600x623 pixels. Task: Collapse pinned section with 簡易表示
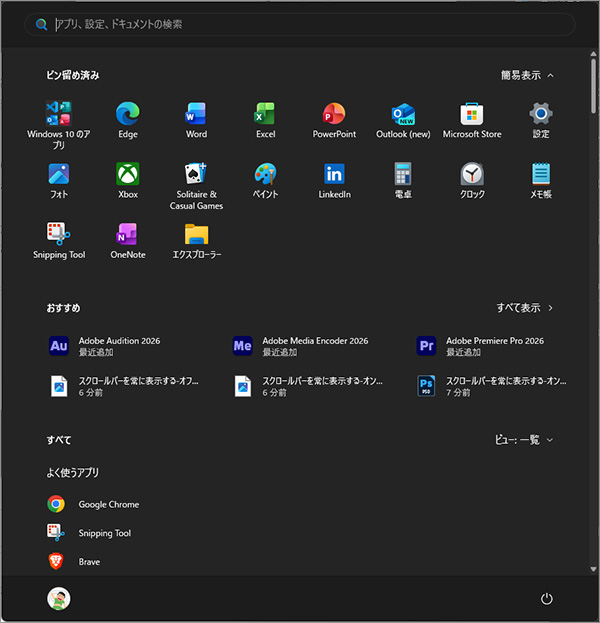coord(527,75)
